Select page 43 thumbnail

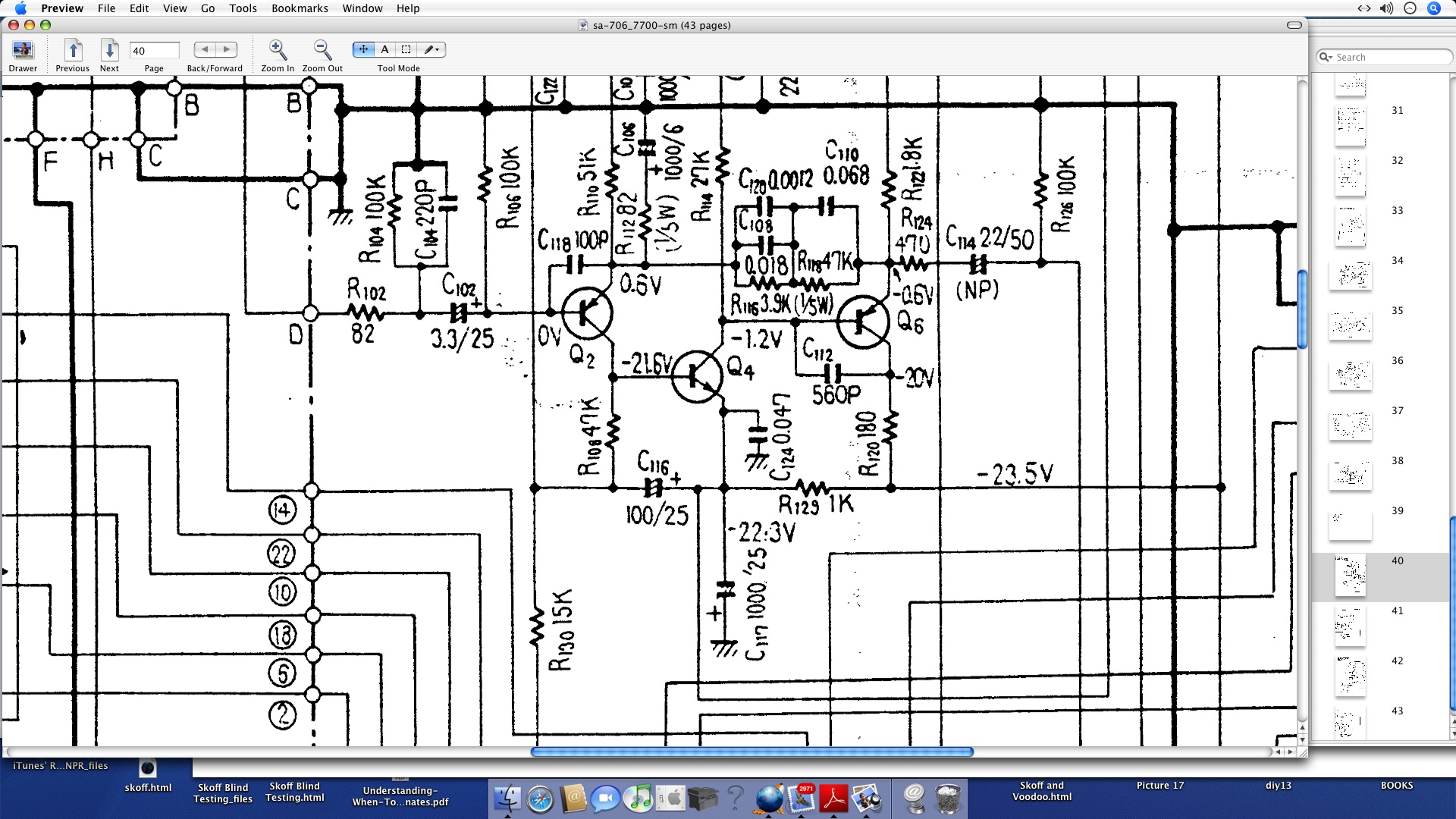pyautogui.click(x=1350, y=722)
